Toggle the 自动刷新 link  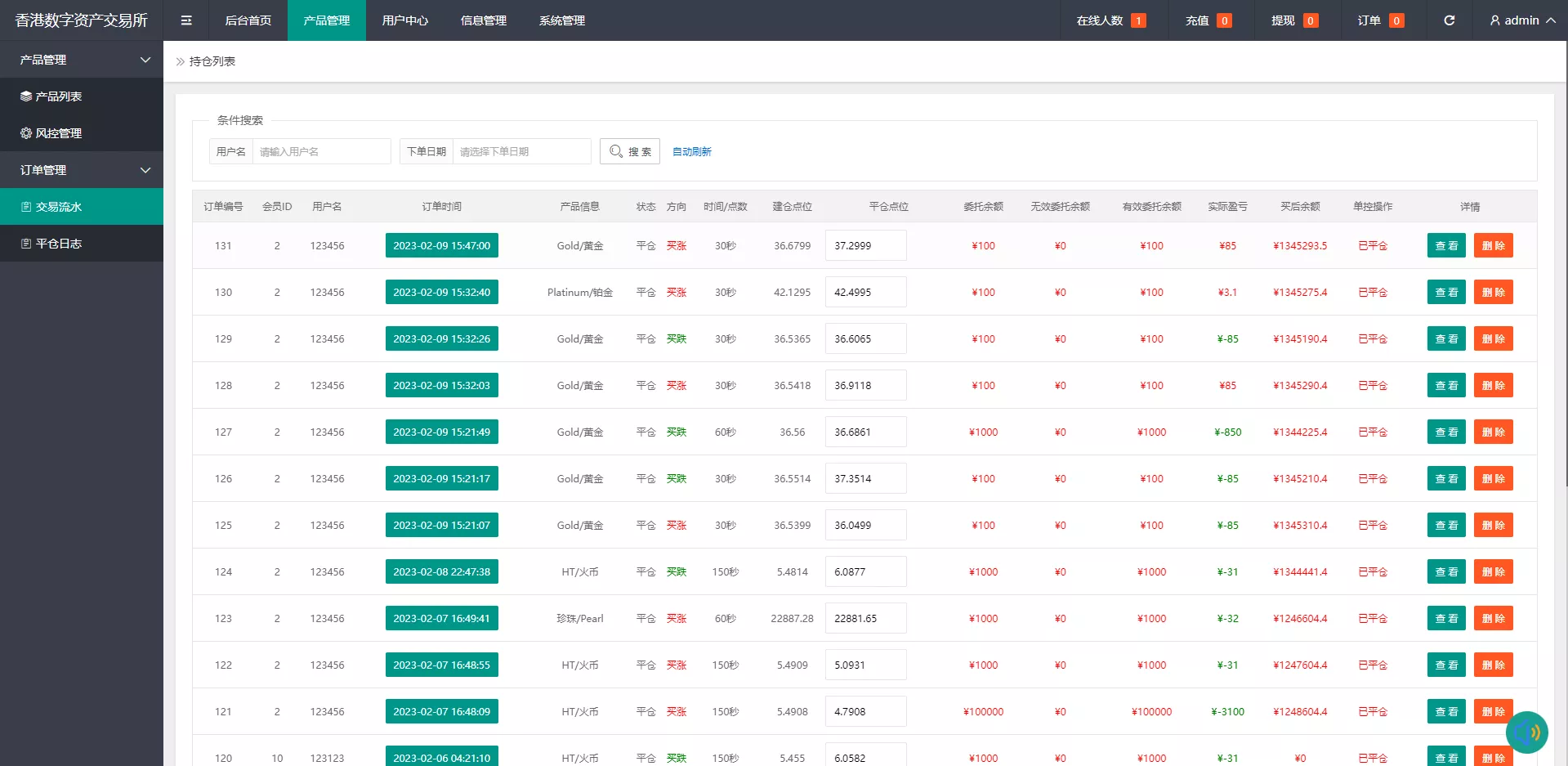(691, 151)
